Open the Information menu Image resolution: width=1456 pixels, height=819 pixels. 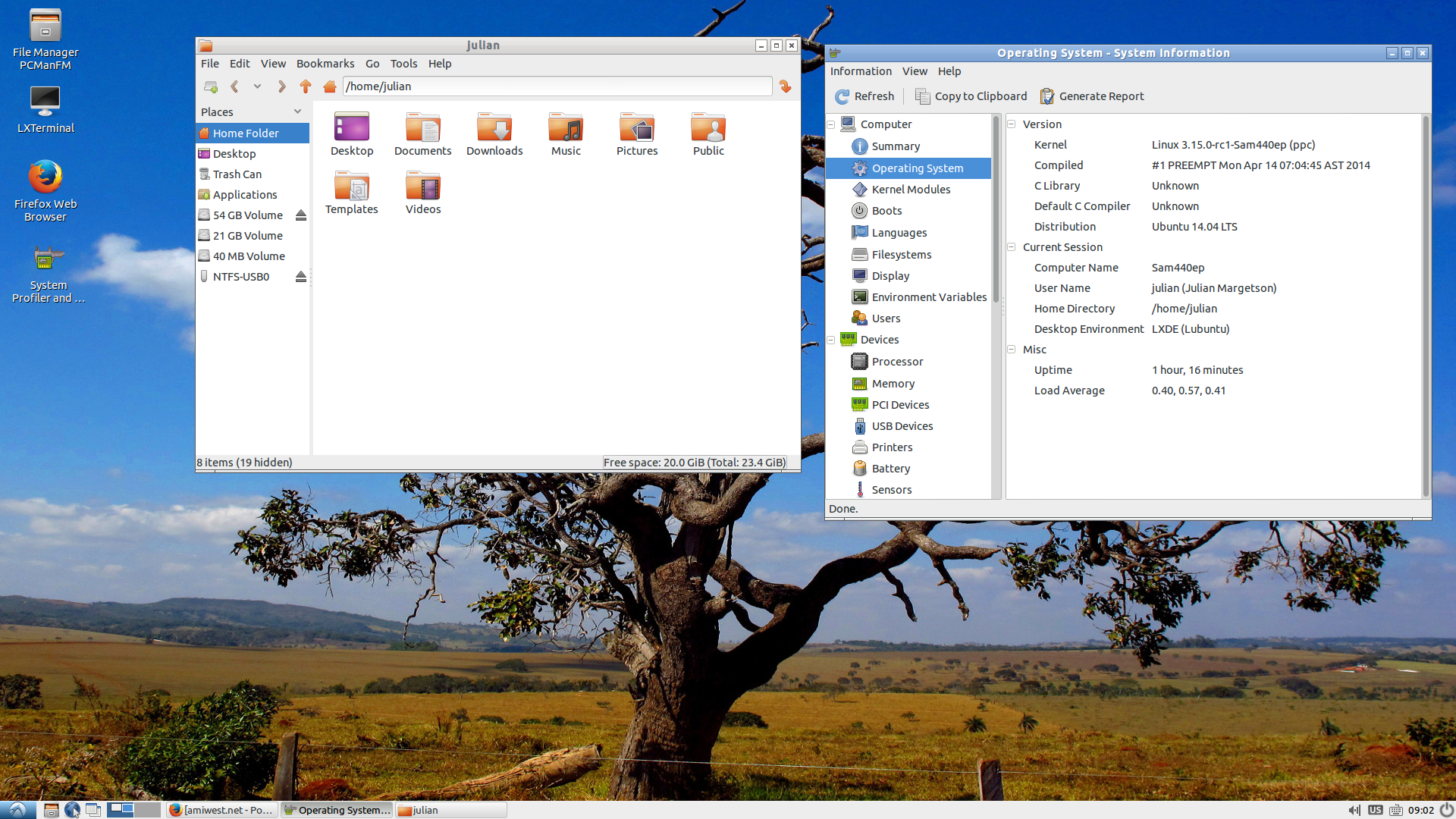click(x=861, y=71)
